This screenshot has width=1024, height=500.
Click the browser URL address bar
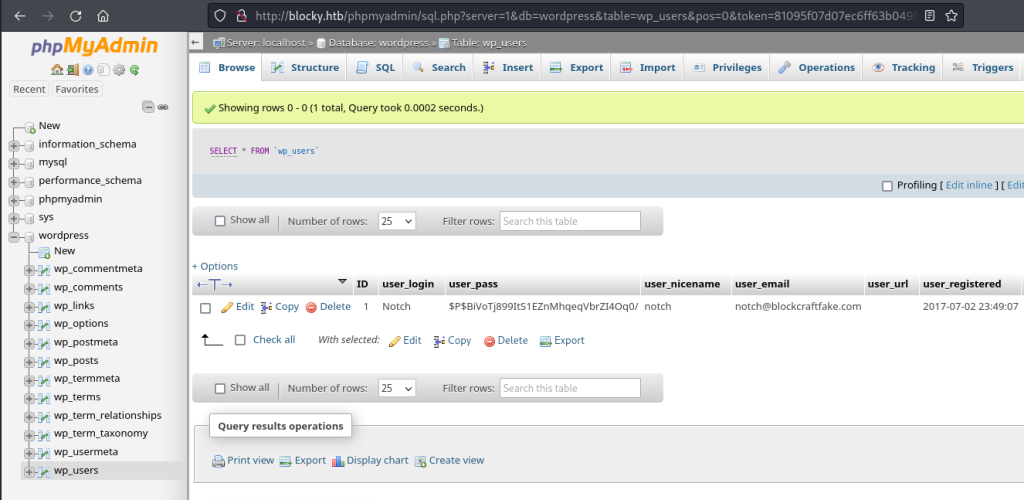(x=584, y=16)
